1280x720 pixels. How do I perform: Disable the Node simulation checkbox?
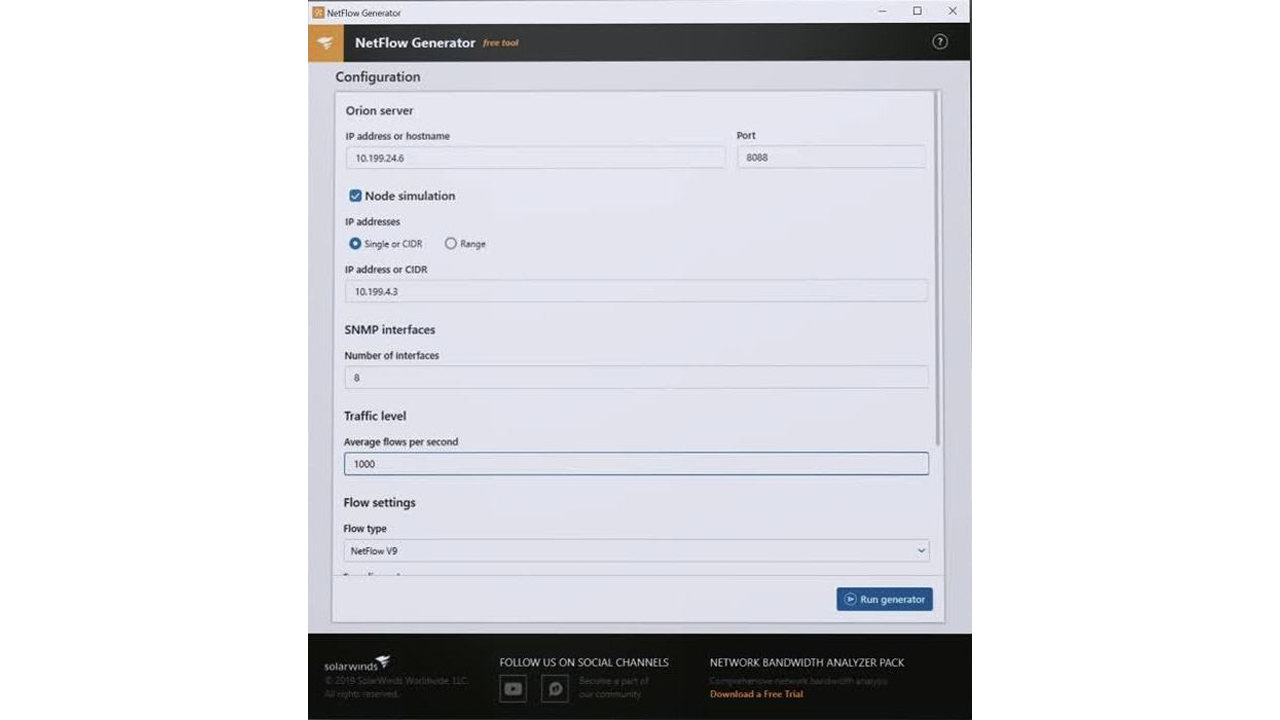tap(355, 195)
